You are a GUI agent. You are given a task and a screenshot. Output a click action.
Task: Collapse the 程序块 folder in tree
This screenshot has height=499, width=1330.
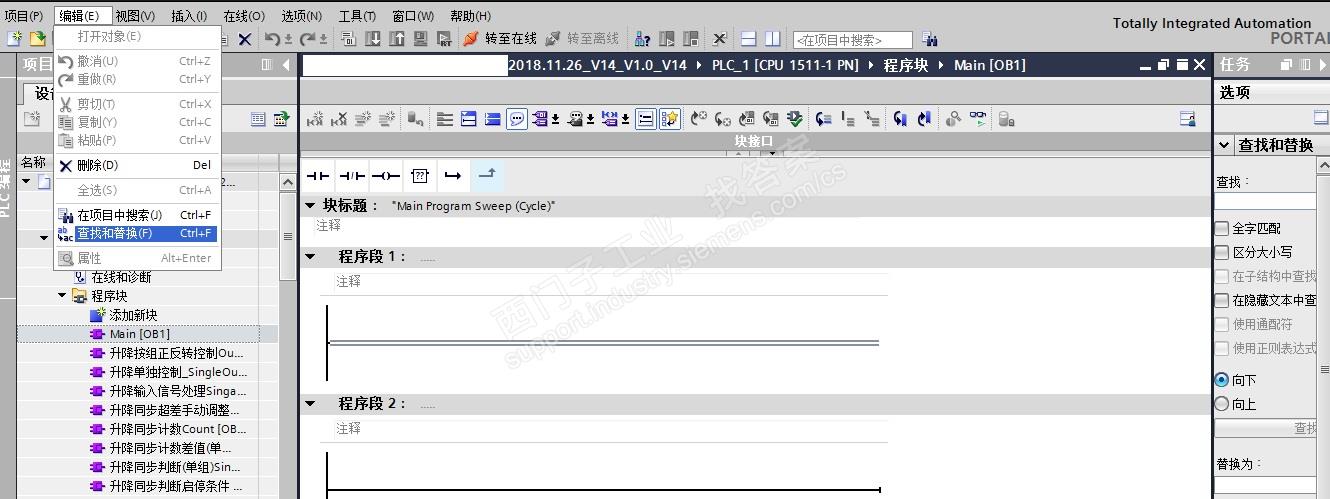click(62, 296)
